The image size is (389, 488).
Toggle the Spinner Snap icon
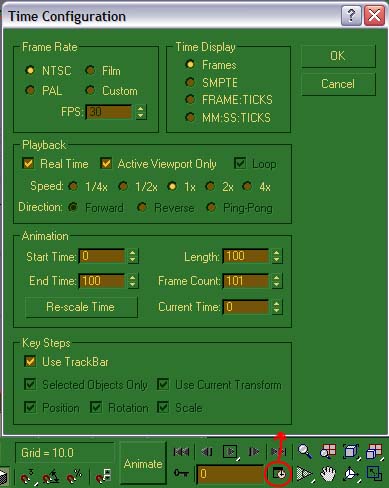coord(104,476)
